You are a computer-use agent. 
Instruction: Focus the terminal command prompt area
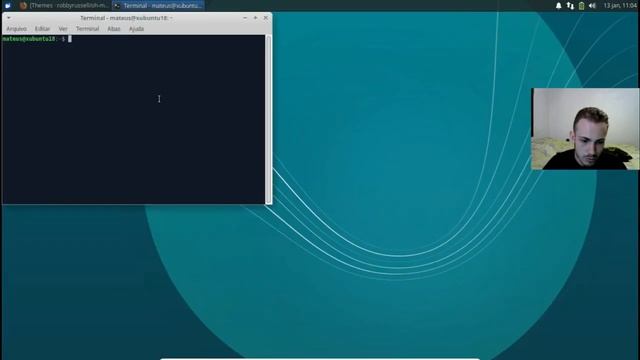133,119
